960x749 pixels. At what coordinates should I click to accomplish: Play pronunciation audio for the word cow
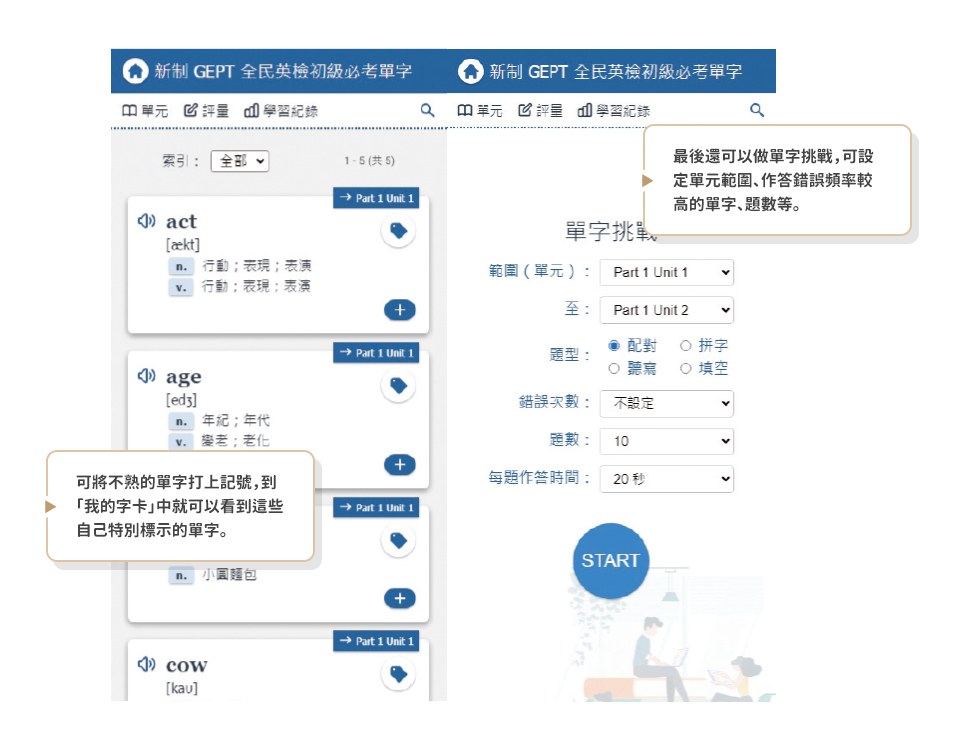point(147,665)
